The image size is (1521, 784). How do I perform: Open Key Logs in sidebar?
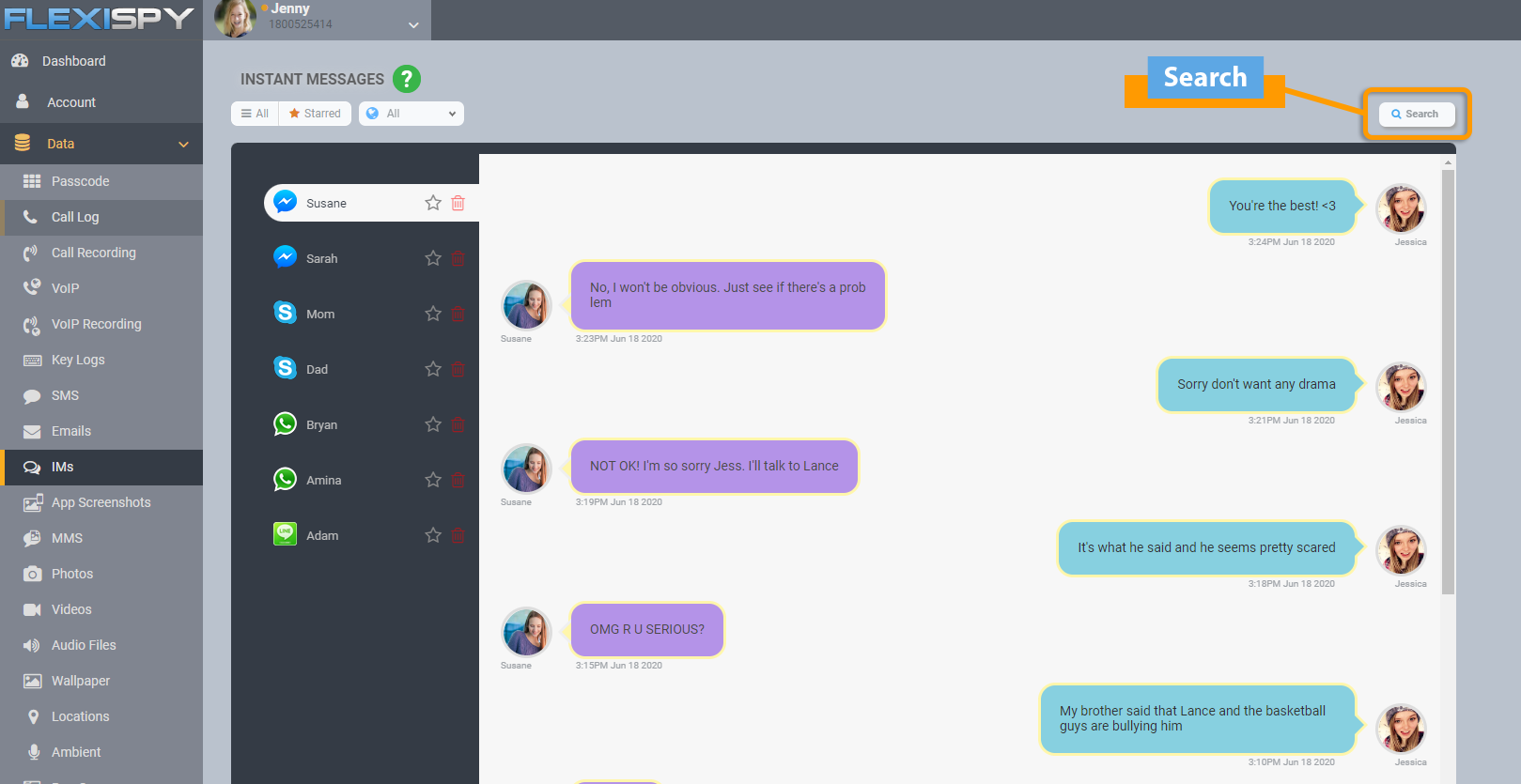pos(101,360)
